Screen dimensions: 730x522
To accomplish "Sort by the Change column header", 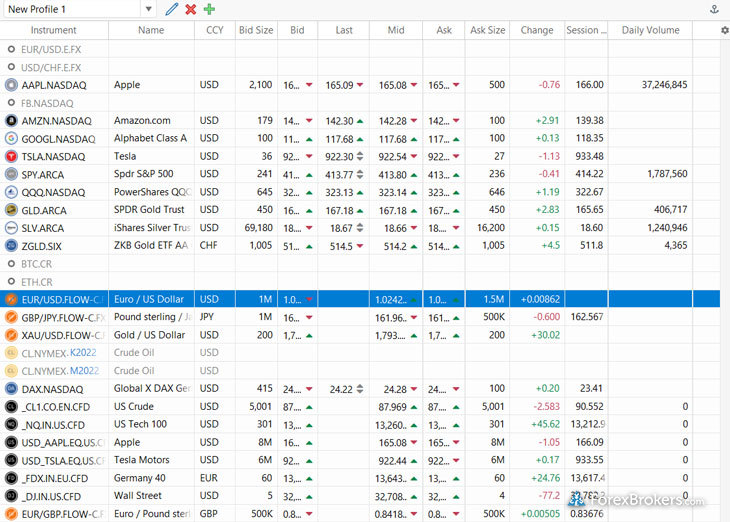I will point(537,30).
